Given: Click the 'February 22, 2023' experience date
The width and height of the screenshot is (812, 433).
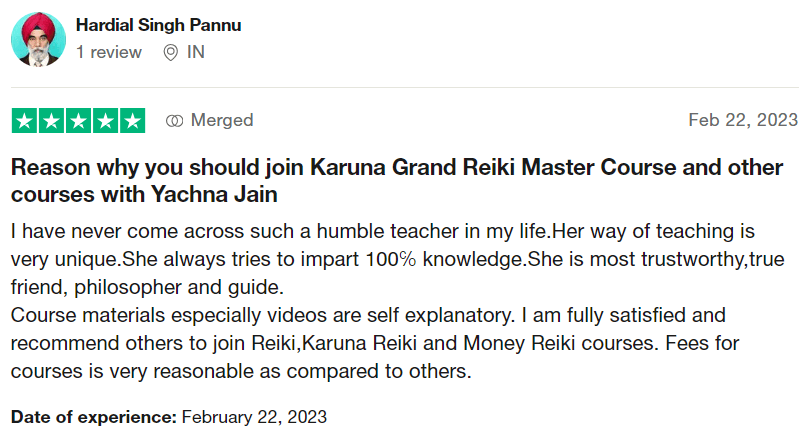Looking at the screenshot, I should pos(254,417).
